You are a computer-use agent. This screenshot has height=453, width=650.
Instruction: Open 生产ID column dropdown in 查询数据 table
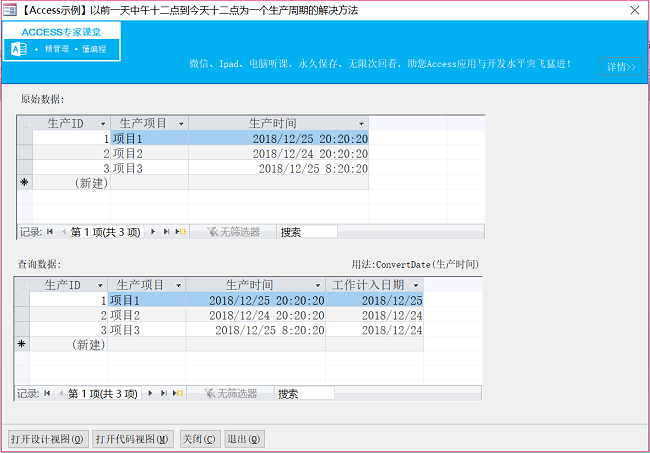point(100,285)
